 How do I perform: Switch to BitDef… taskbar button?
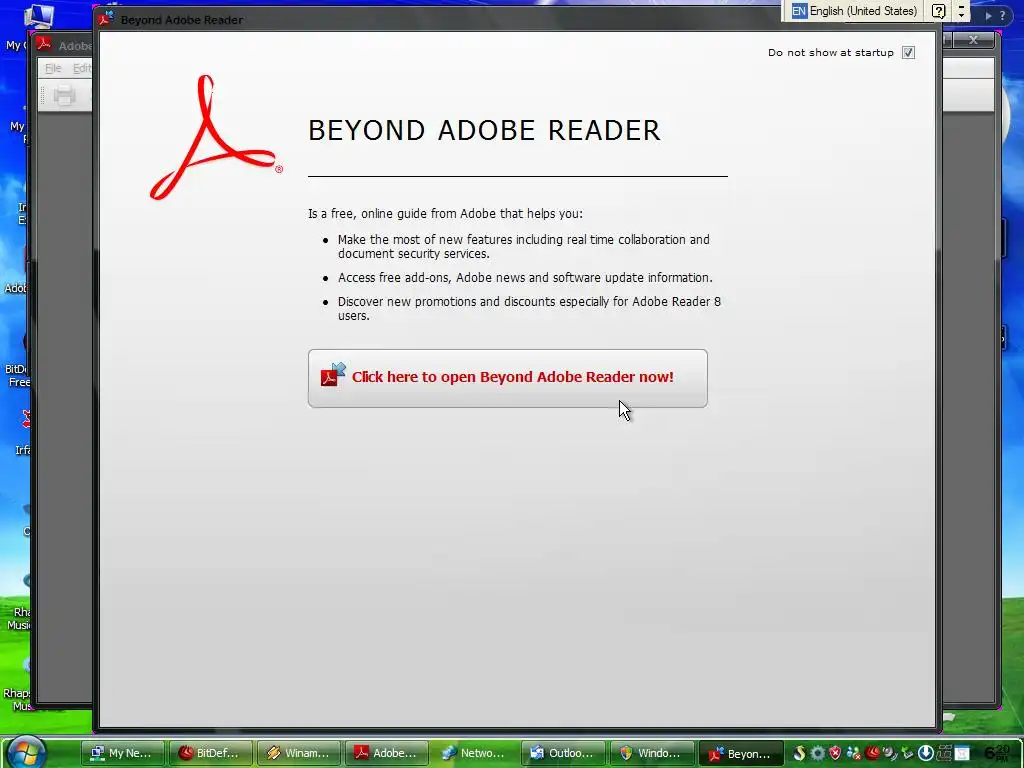coord(210,753)
